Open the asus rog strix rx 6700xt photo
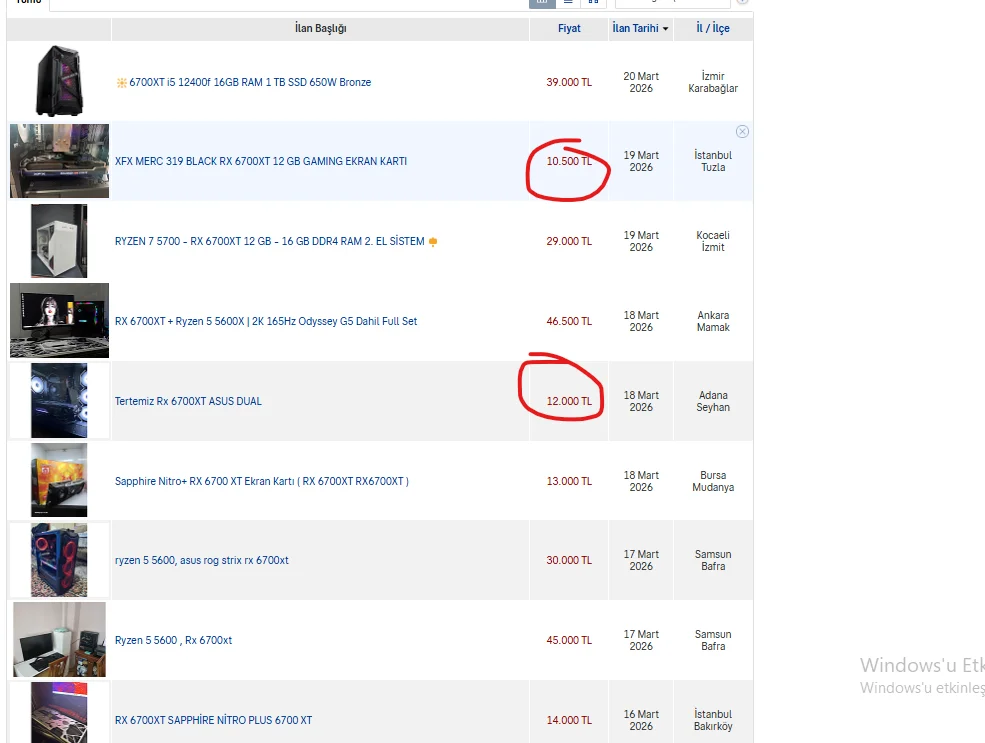Viewport: 985px width, 743px height. click(x=59, y=560)
